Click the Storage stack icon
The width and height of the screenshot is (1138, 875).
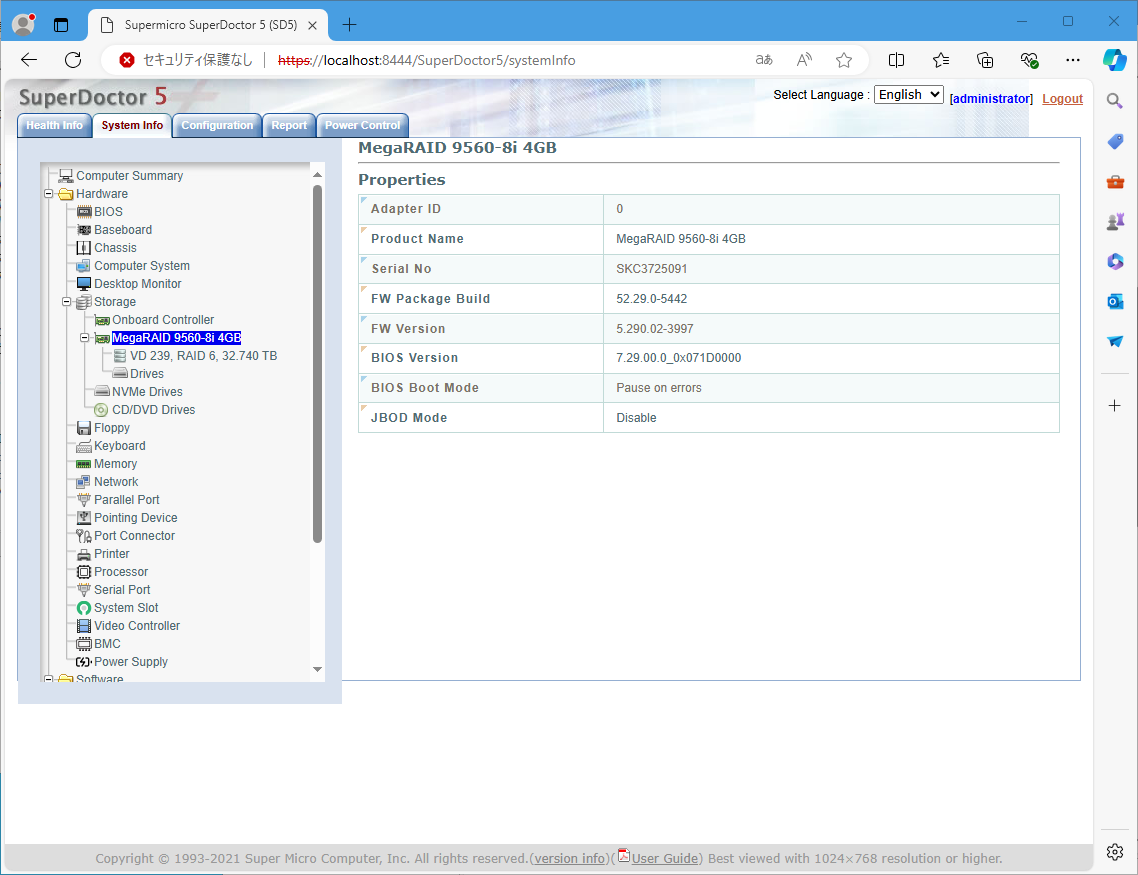(x=84, y=302)
